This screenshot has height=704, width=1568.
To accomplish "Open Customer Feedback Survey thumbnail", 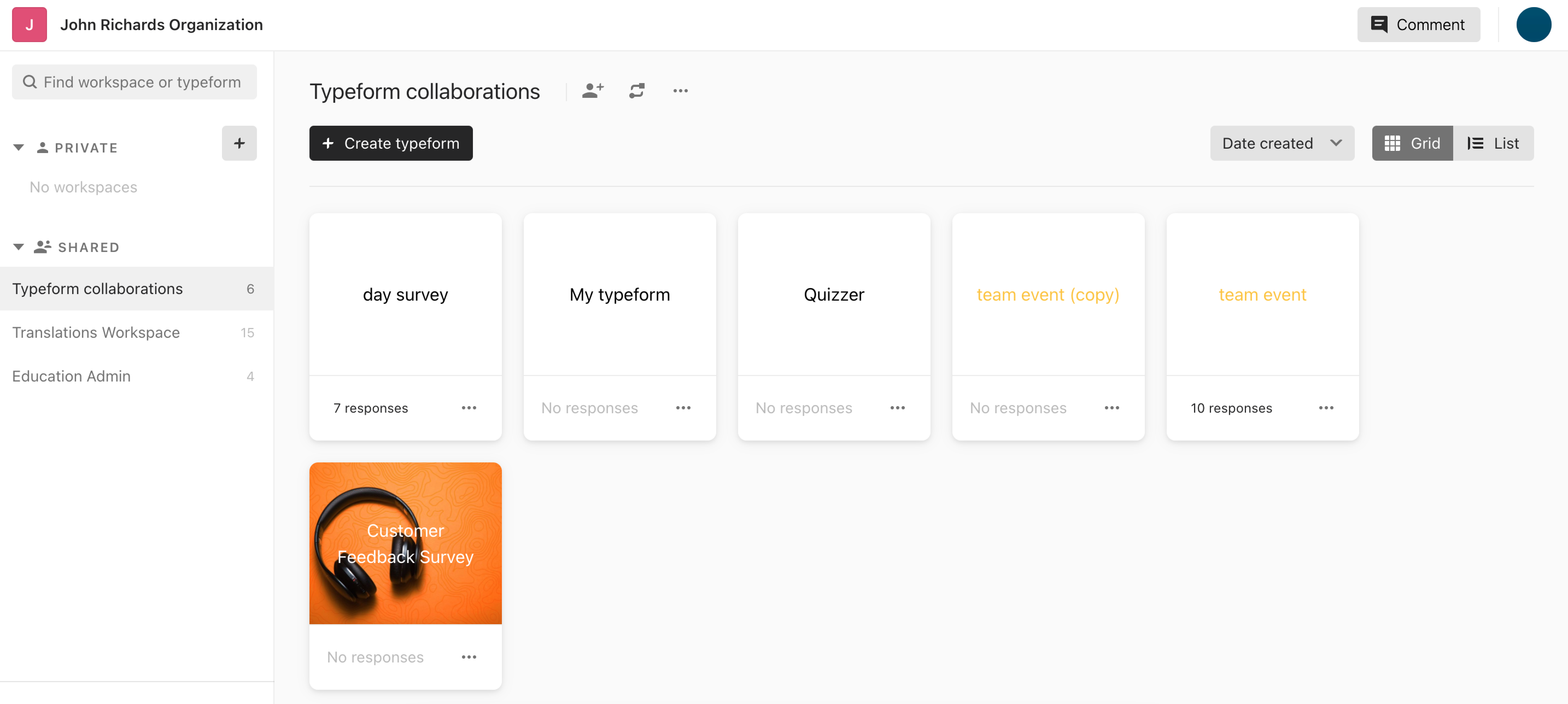I will 405,543.
